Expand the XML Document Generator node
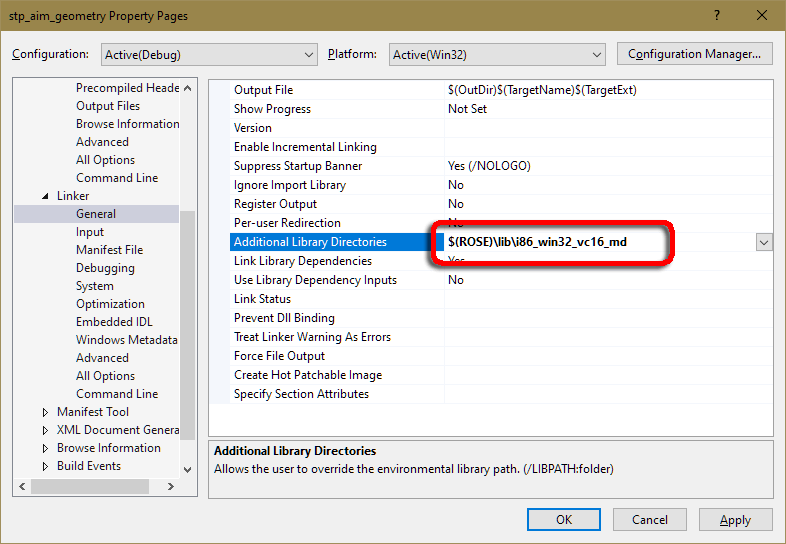The image size is (786, 544). (x=45, y=430)
